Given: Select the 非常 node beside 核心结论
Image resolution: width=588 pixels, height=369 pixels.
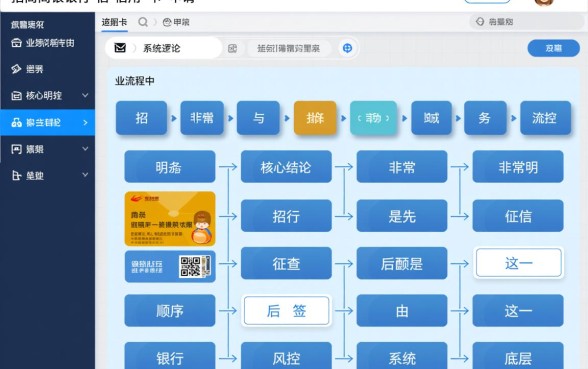Looking at the screenshot, I should click(402, 167).
